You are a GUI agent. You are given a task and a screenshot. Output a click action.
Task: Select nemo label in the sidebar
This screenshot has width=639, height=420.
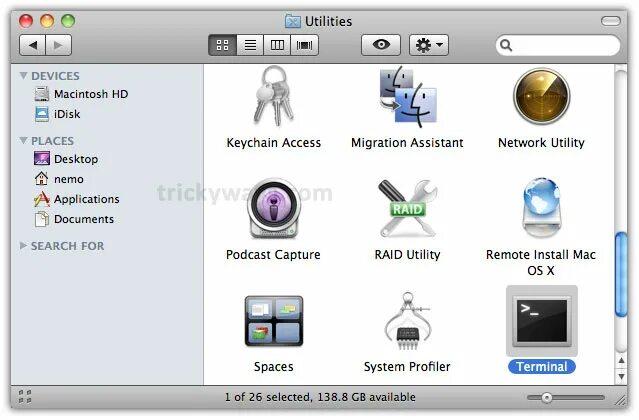68,179
